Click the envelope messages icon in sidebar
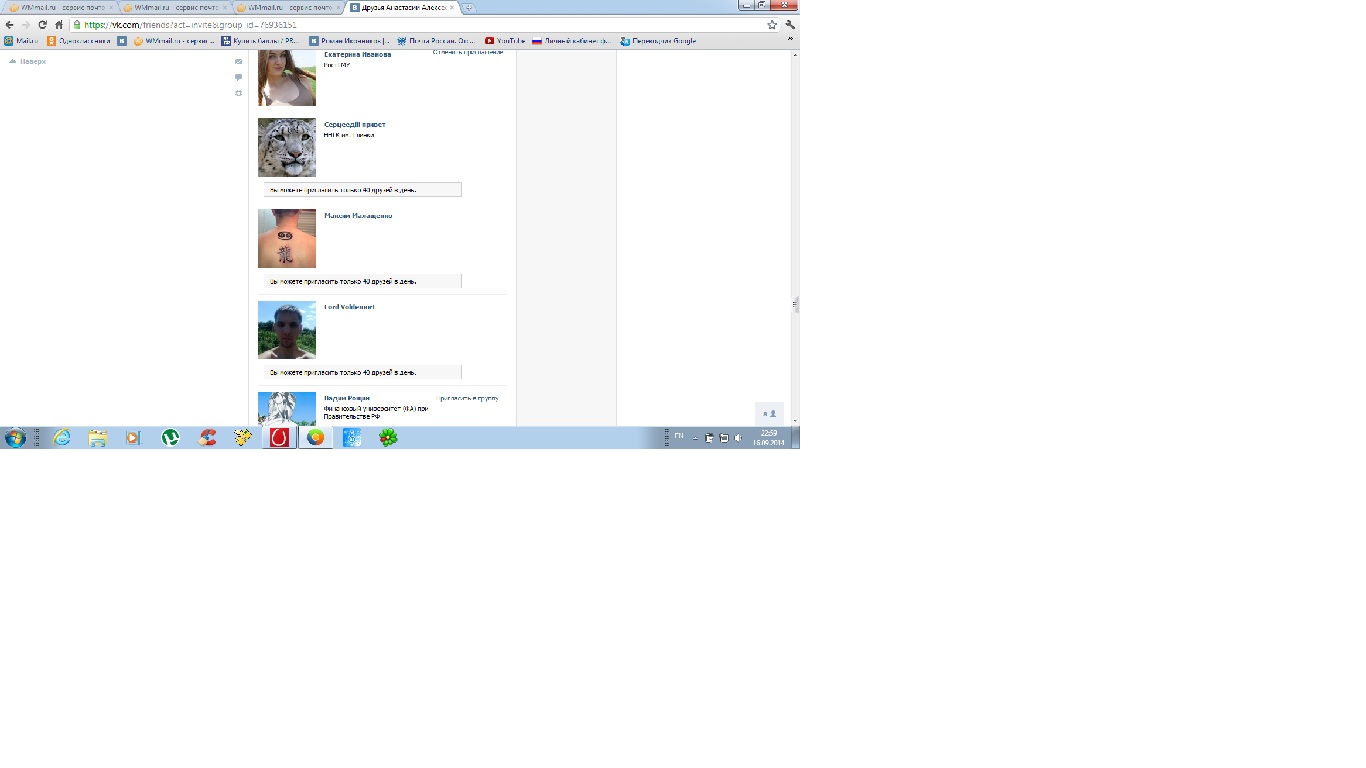This screenshot has width=1366, height=768. tap(238, 61)
